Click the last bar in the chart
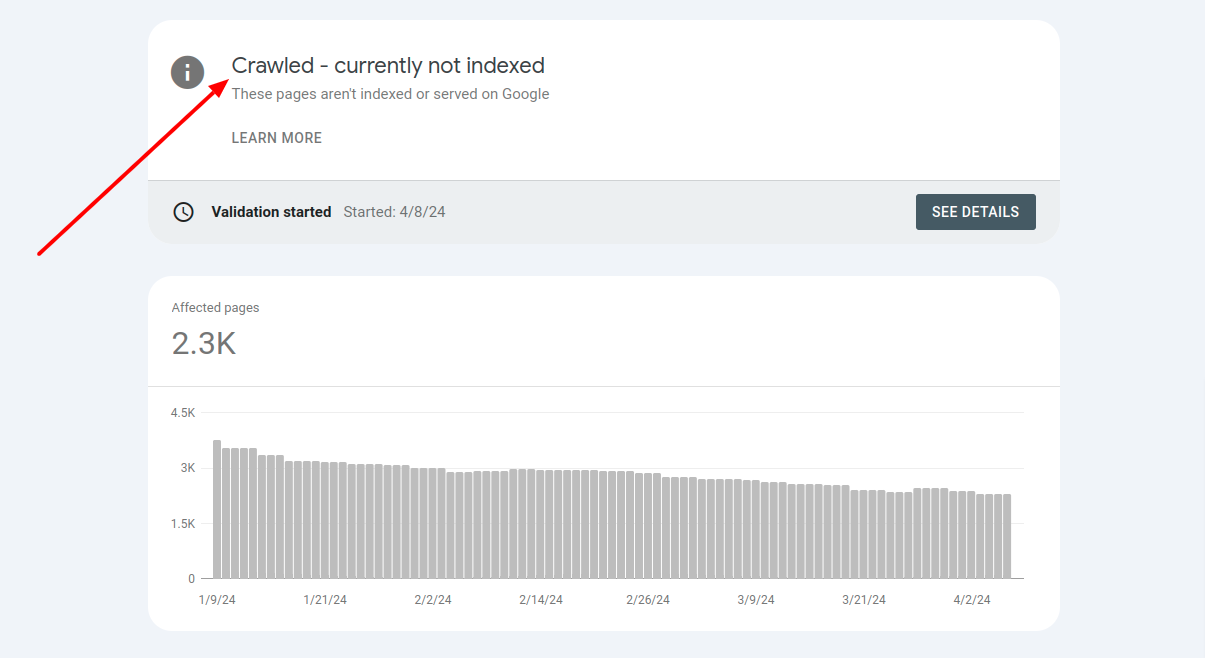The width and height of the screenshot is (1205, 658). tap(1007, 536)
